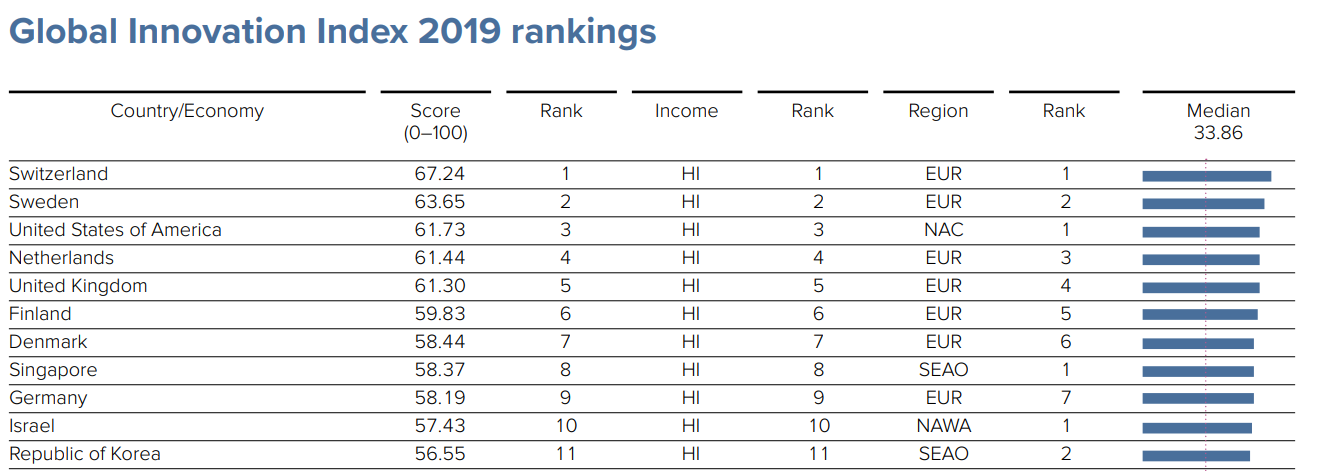Click the Netherlands country name
The height and width of the screenshot is (471, 1332).
[x=61, y=258]
